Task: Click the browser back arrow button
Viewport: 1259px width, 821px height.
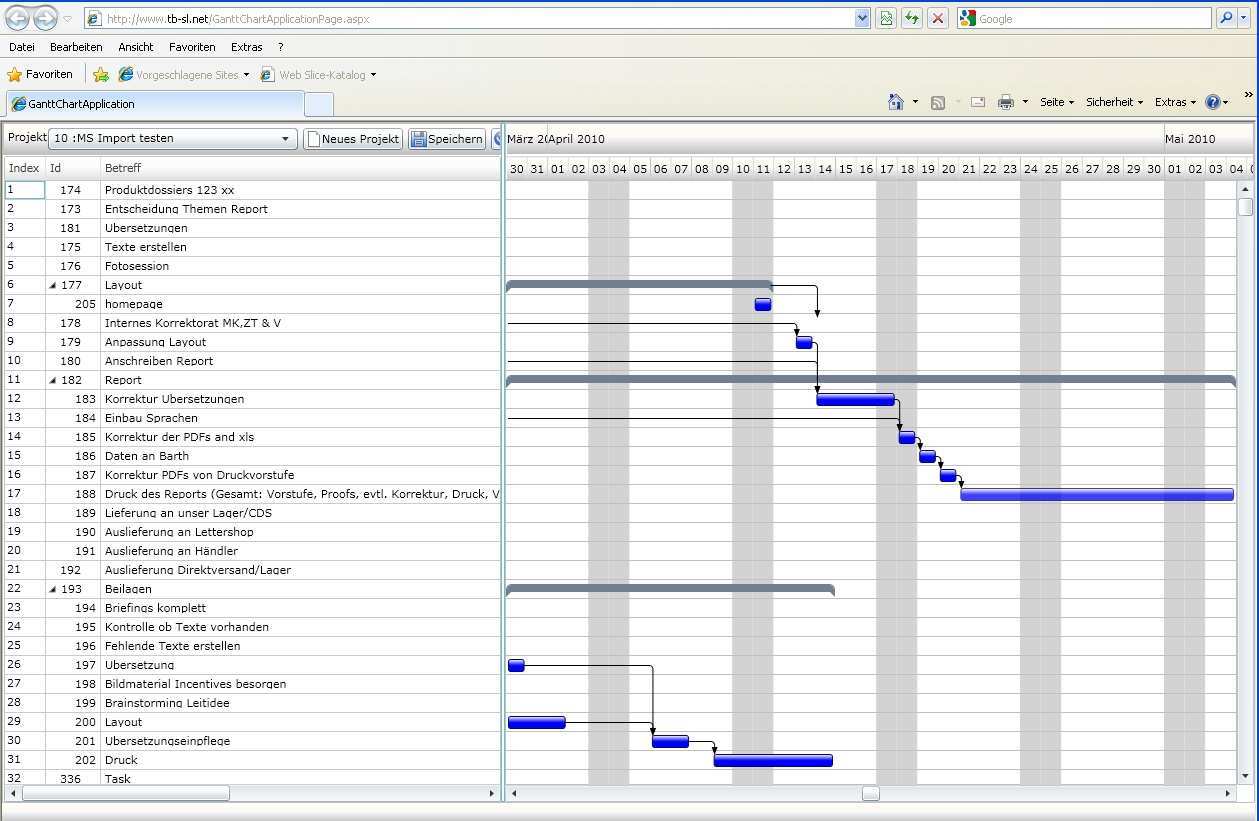Action: click(18, 18)
